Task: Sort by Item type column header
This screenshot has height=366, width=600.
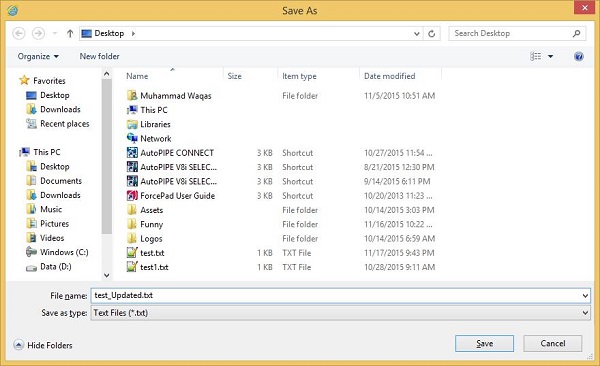Action: tap(299, 76)
